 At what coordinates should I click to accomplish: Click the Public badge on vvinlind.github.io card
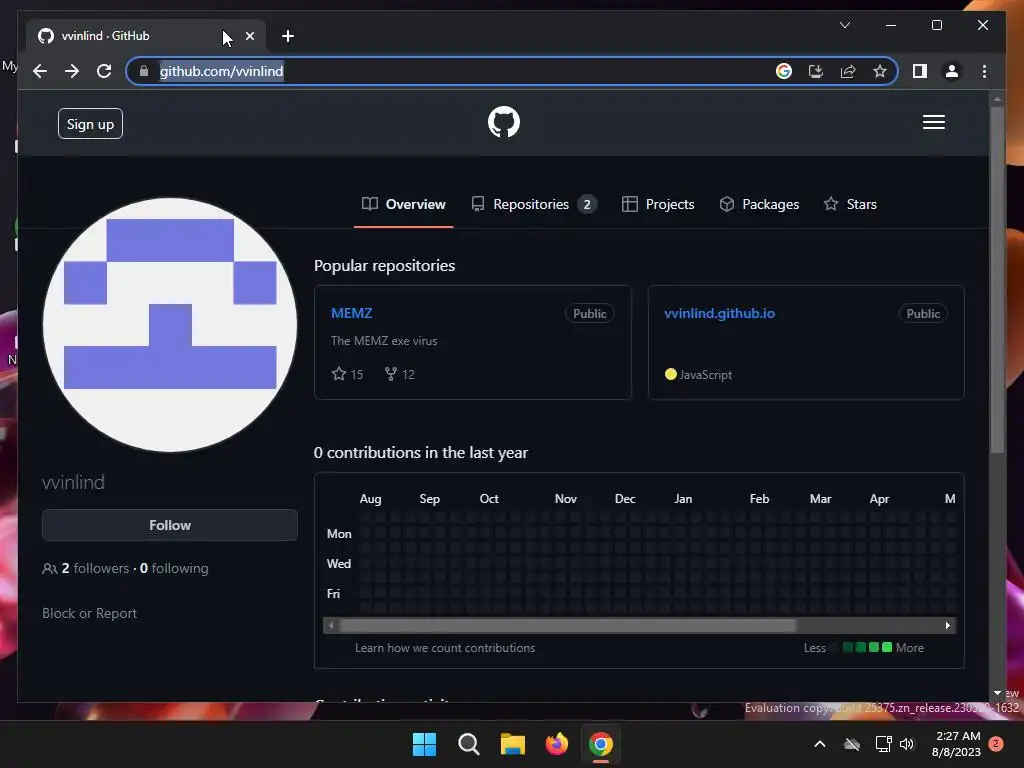point(923,313)
